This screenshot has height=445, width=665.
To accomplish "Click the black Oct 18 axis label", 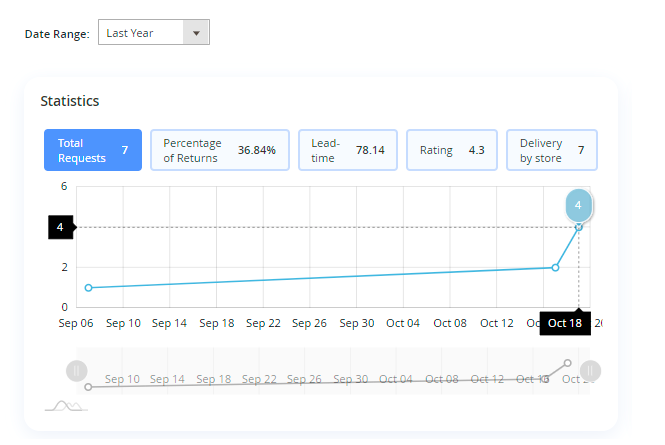I will pos(565,323).
